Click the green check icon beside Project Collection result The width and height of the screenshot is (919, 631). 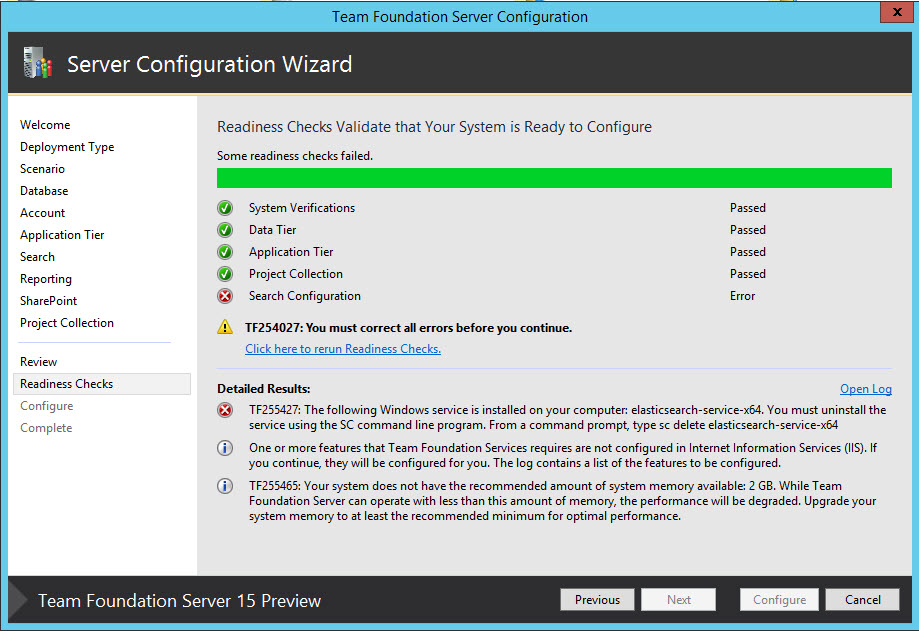tap(225, 274)
